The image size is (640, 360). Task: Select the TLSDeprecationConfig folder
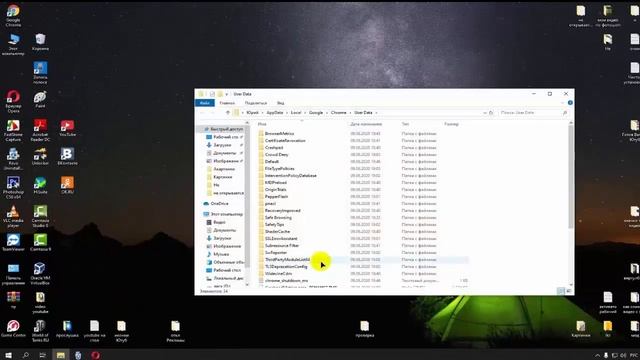[286, 267]
